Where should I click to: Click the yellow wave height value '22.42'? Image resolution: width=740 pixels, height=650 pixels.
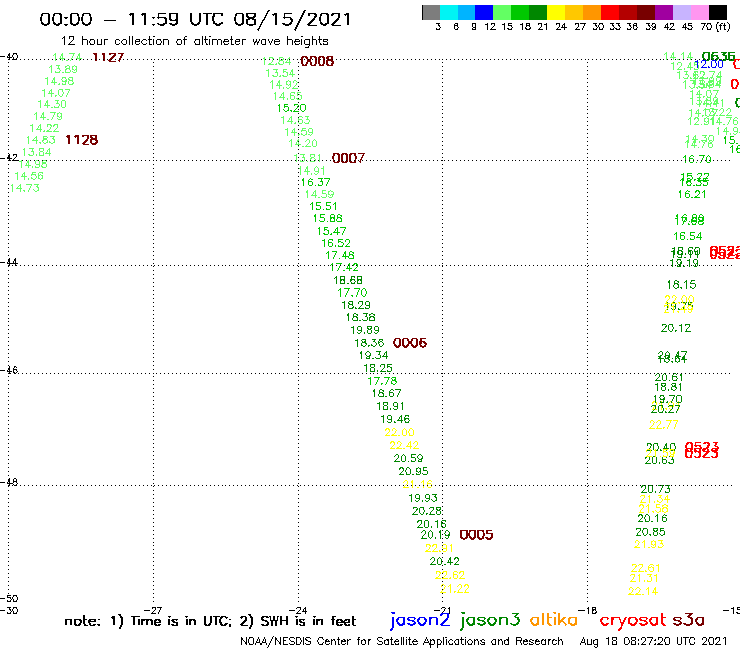tap(404, 445)
